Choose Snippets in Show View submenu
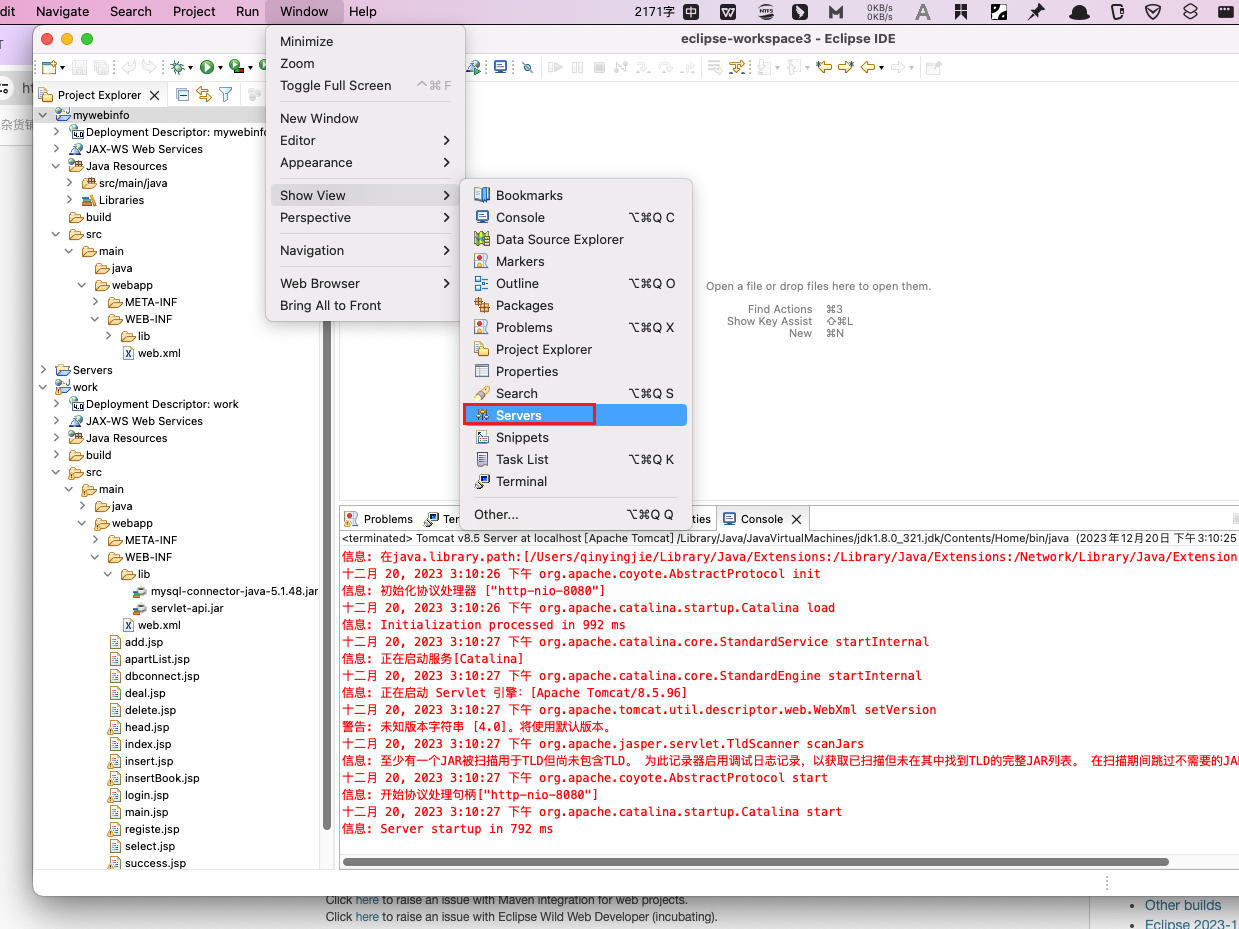Viewport: 1239px width, 929px height. pos(575,437)
